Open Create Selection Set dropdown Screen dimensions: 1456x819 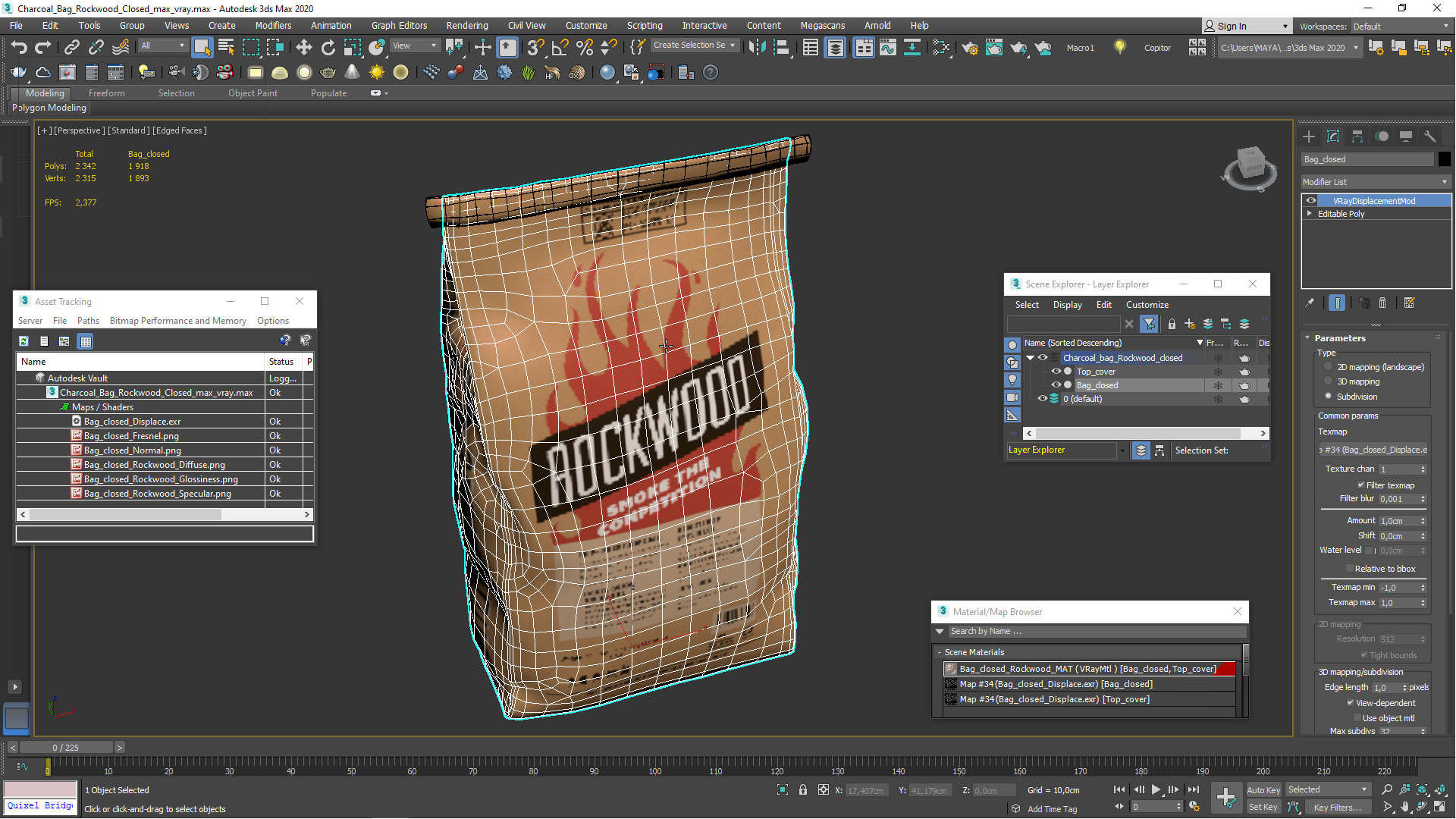[694, 45]
